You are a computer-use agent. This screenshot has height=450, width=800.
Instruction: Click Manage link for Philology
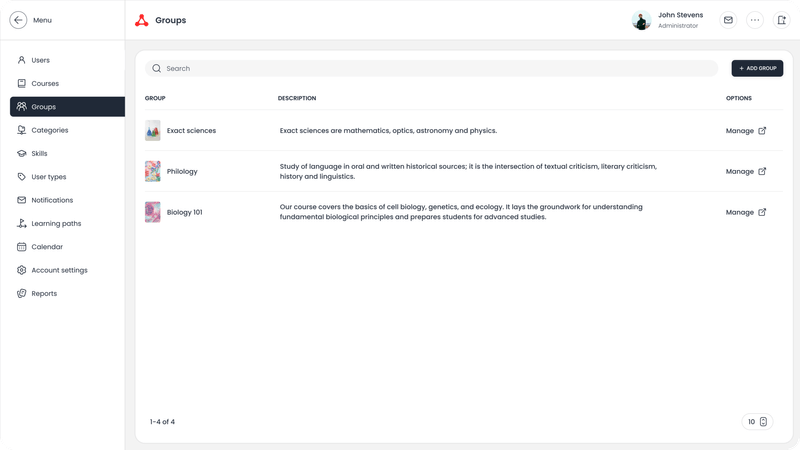(739, 171)
